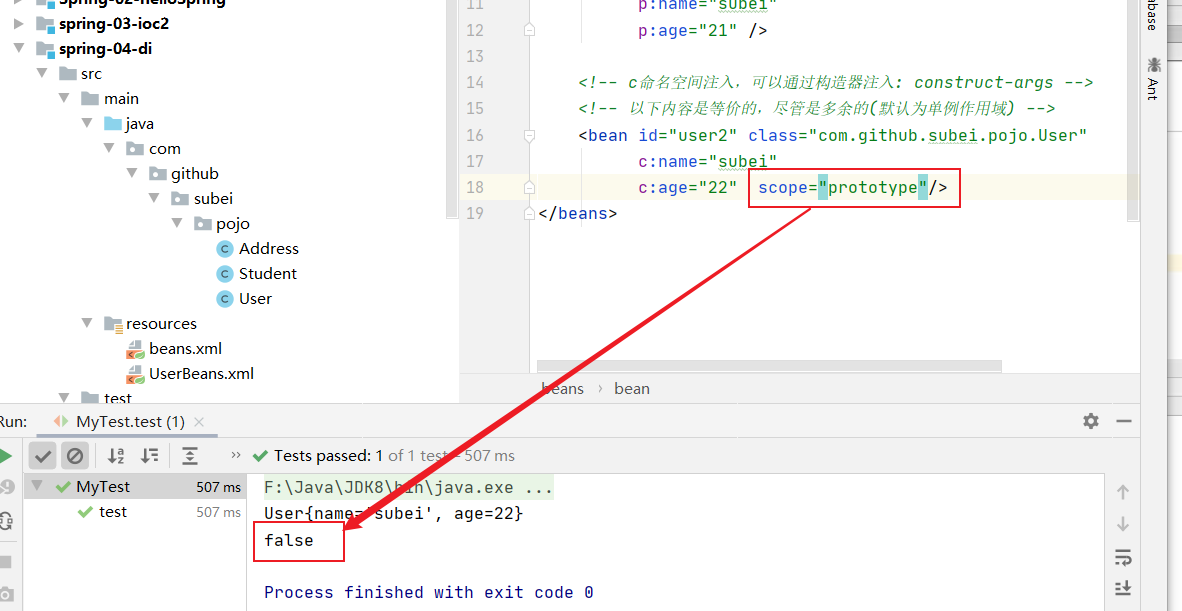
Task: Sort test results by duration
Action: [149, 456]
